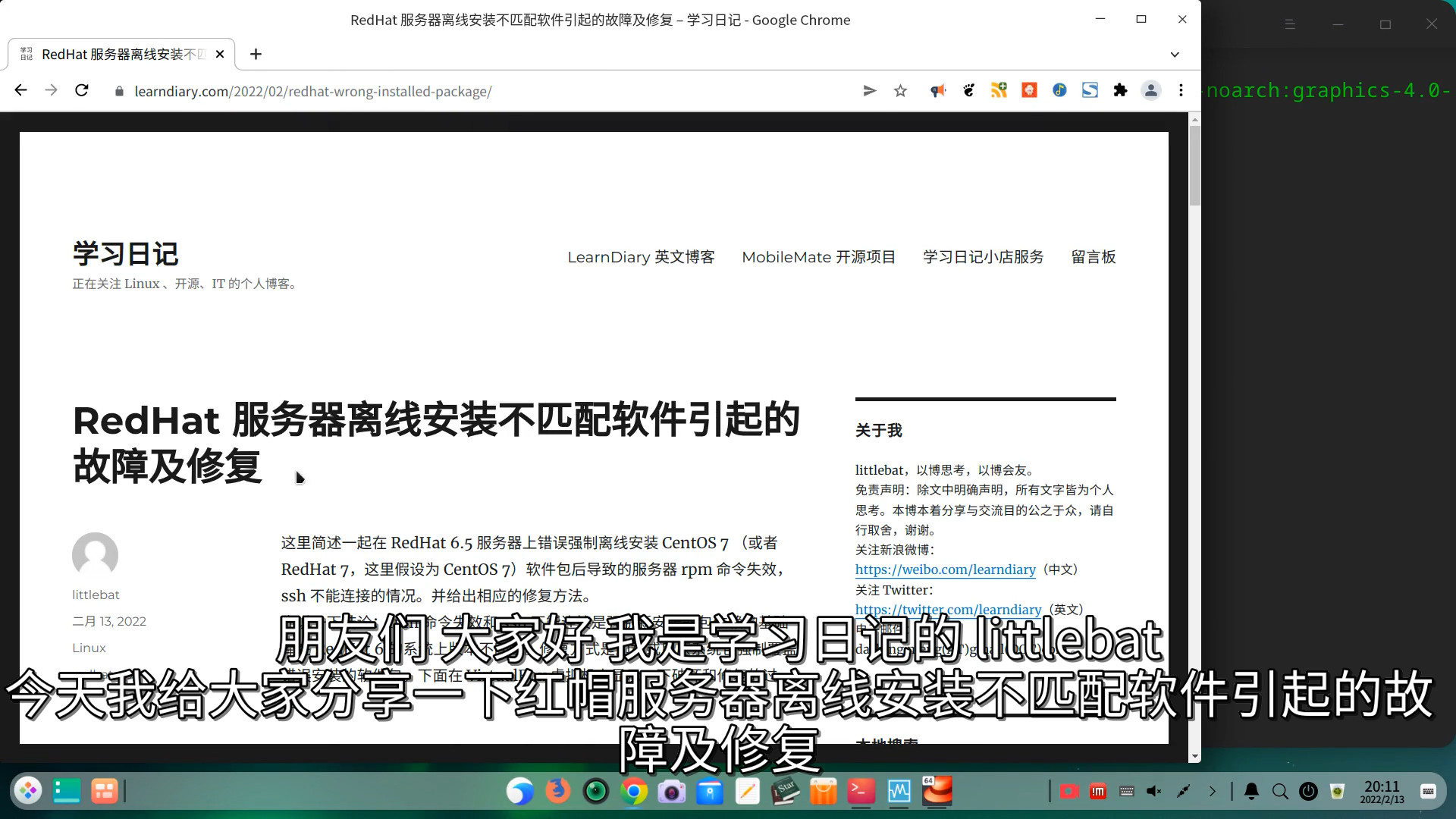1456x819 pixels.
Task: Open the weibo.com/learndiary link
Action: click(x=945, y=570)
